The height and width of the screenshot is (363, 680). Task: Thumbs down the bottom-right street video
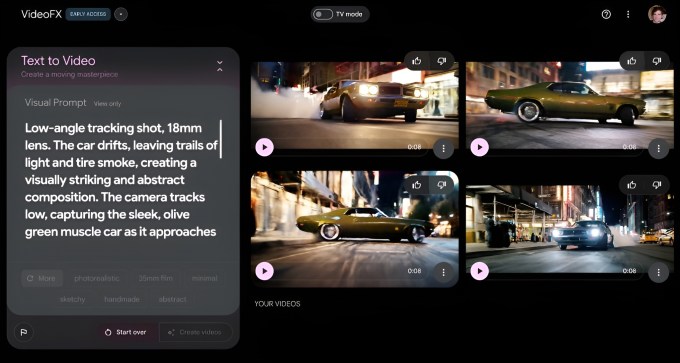(657, 185)
